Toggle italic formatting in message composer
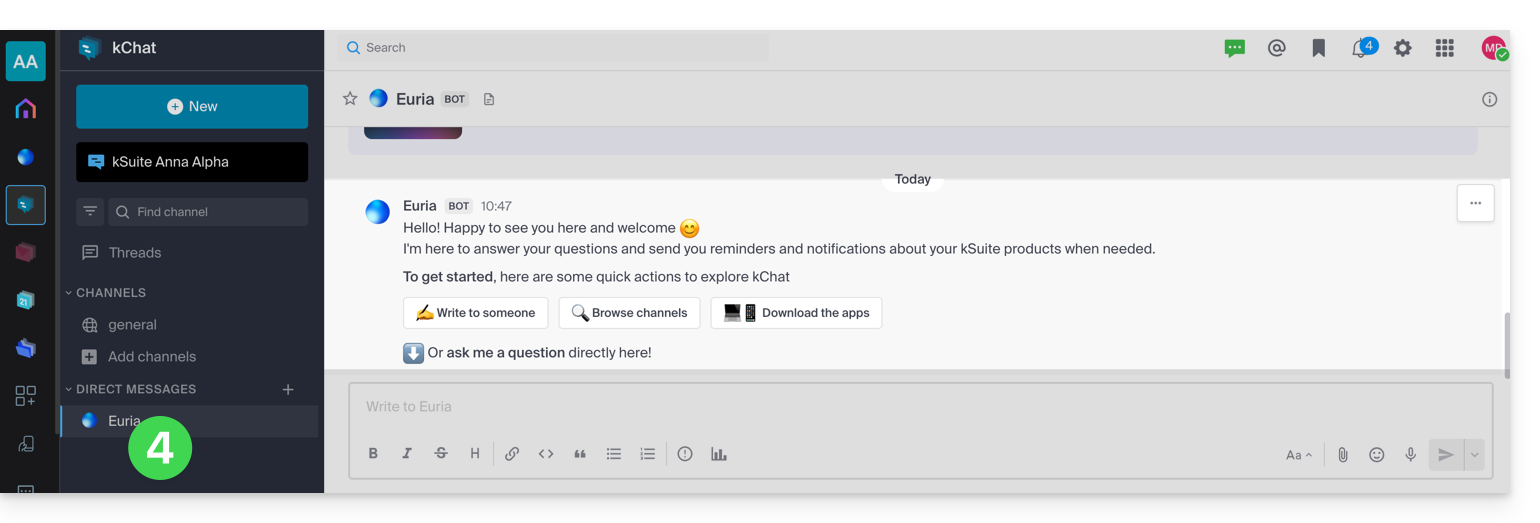This screenshot has width=1540, height=523. coord(407,454)
